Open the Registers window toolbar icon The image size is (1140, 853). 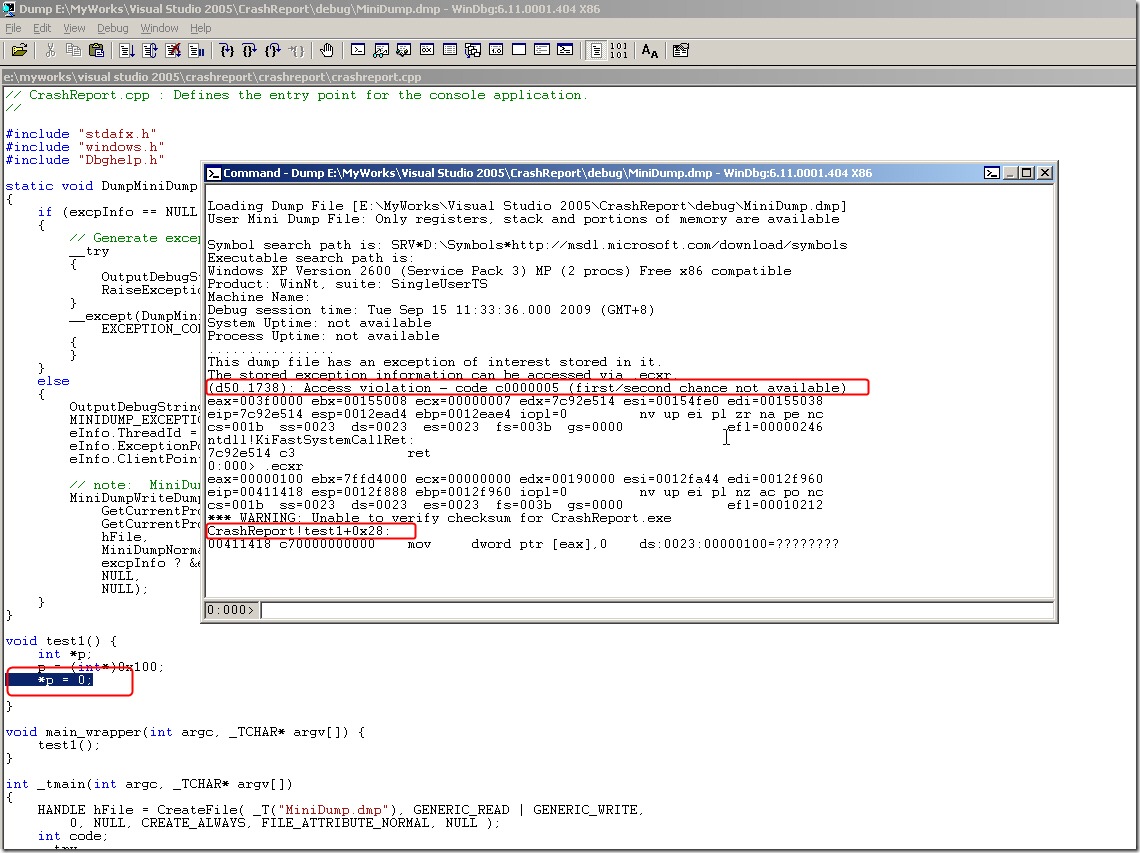coord(427,50)
